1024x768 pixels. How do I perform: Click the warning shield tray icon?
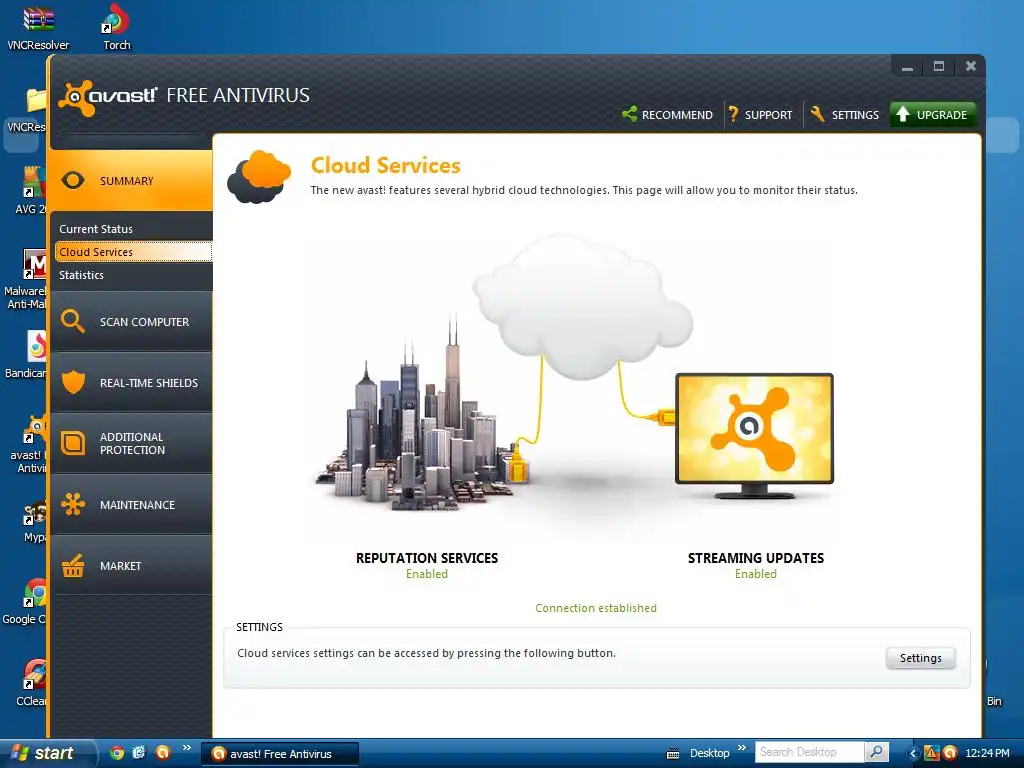click(931, 753)
